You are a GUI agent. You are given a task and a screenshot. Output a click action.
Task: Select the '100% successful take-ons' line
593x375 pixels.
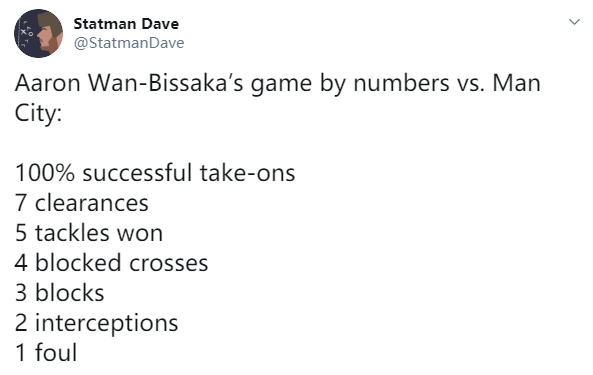(x=155, y=173)
